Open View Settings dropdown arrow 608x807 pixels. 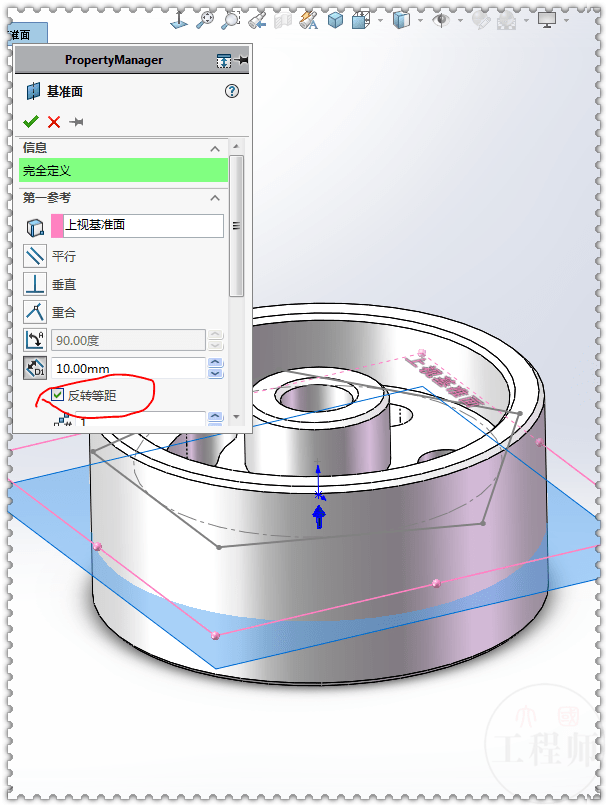(526, 21)
